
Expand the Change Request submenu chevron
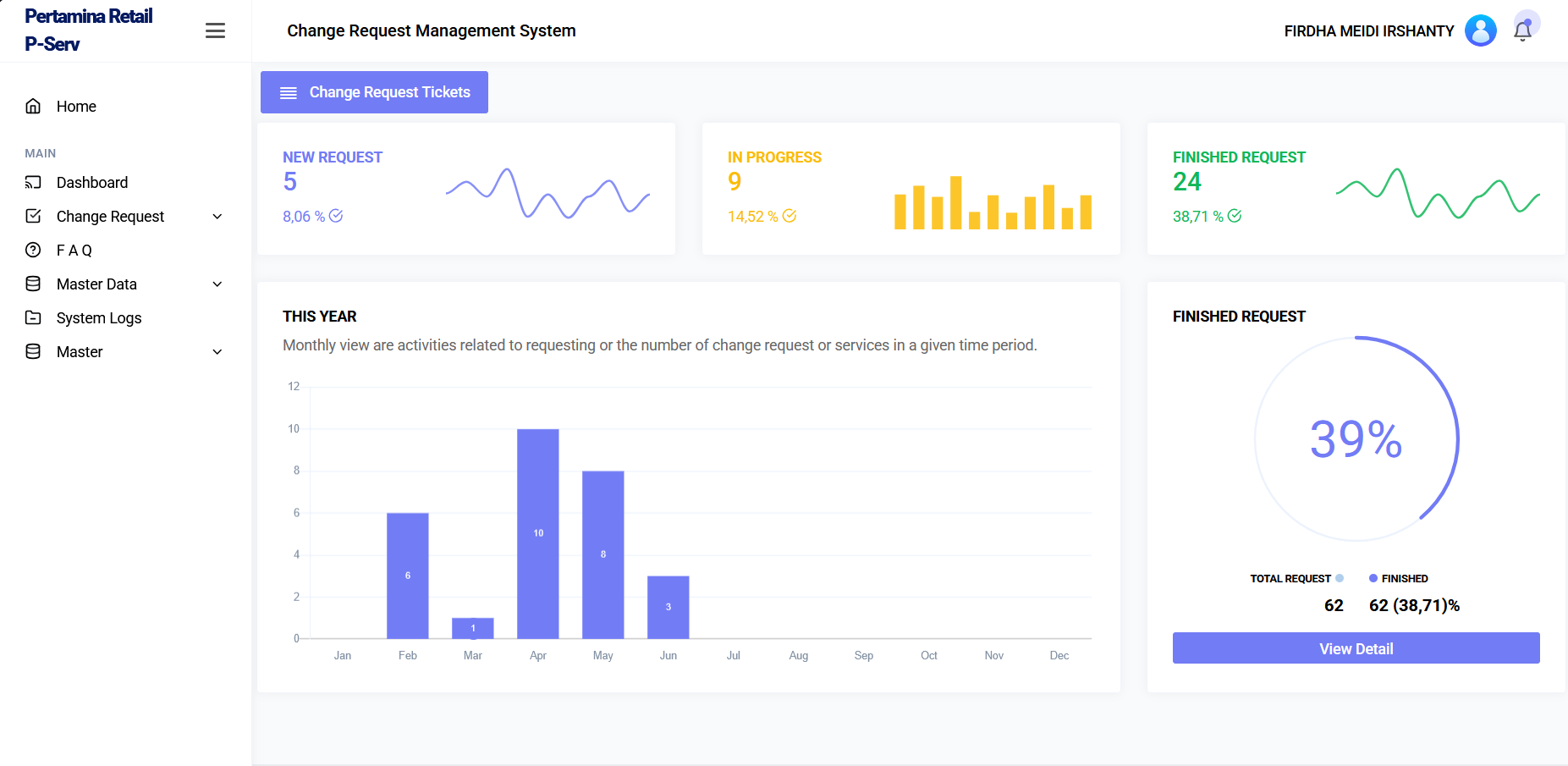[217, 217]
